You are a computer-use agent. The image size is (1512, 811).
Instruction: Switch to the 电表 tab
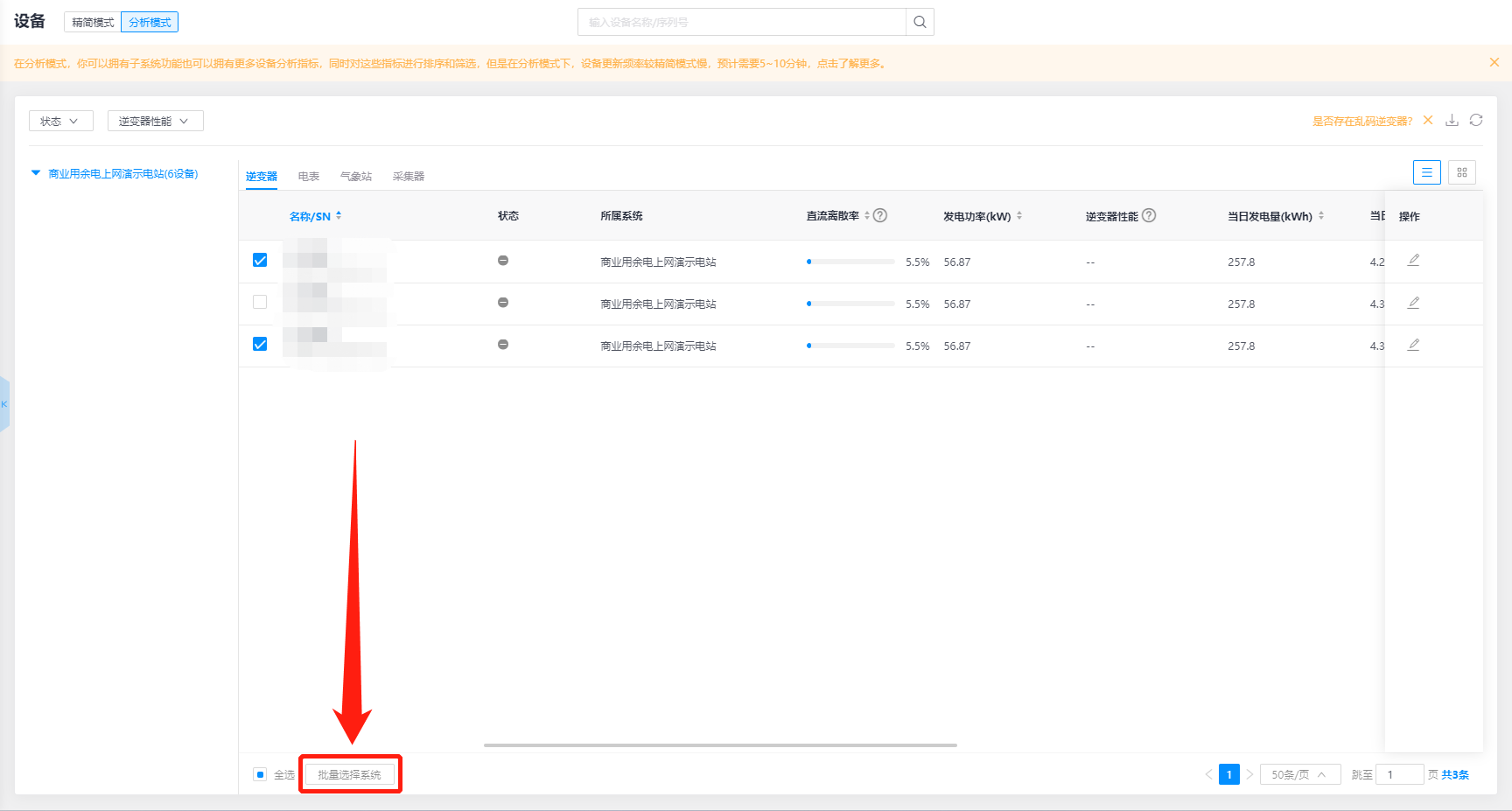pos(308,177)
